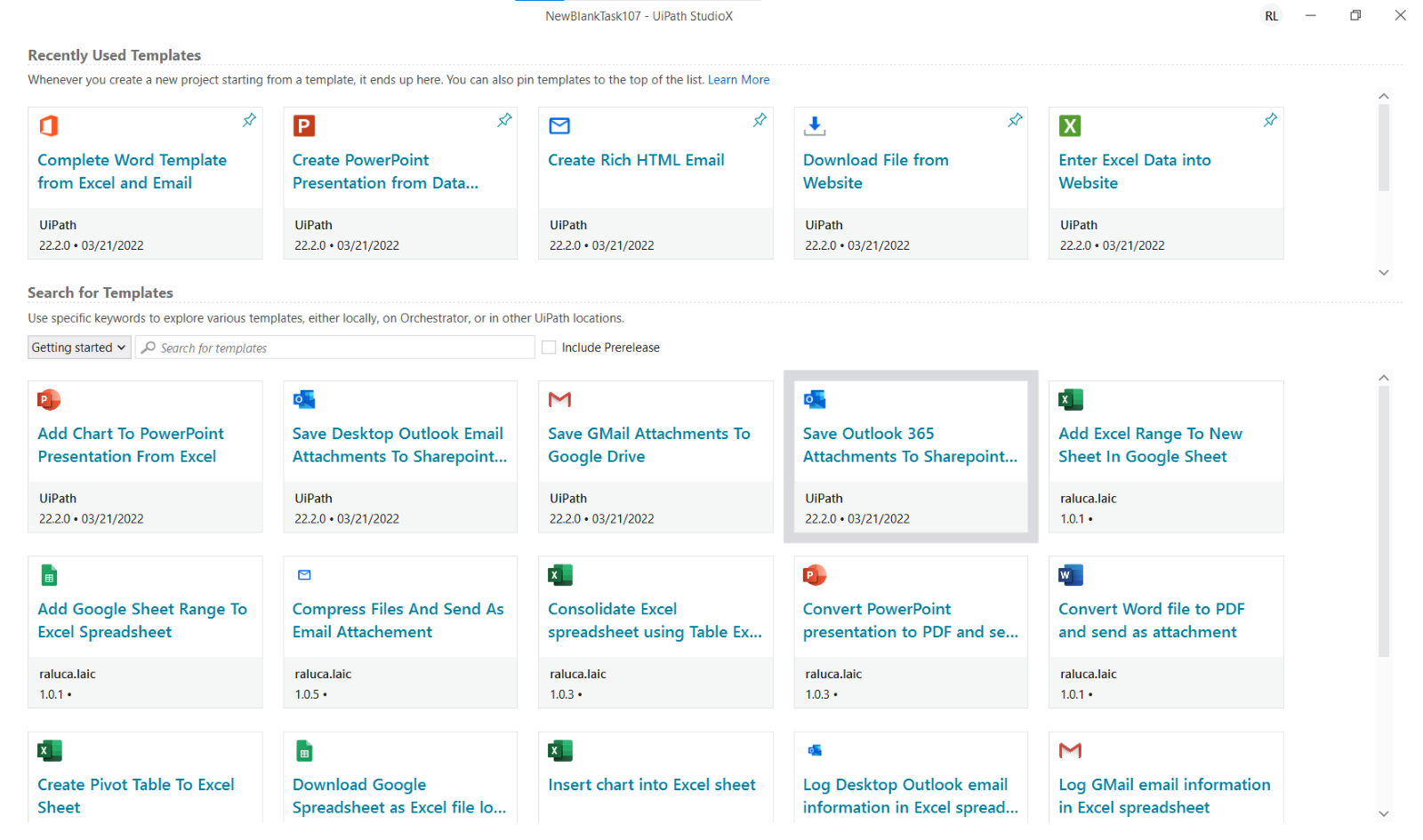
Task: Click the Word icon on Convert Word file to PDF
Action: point(1071,575)
